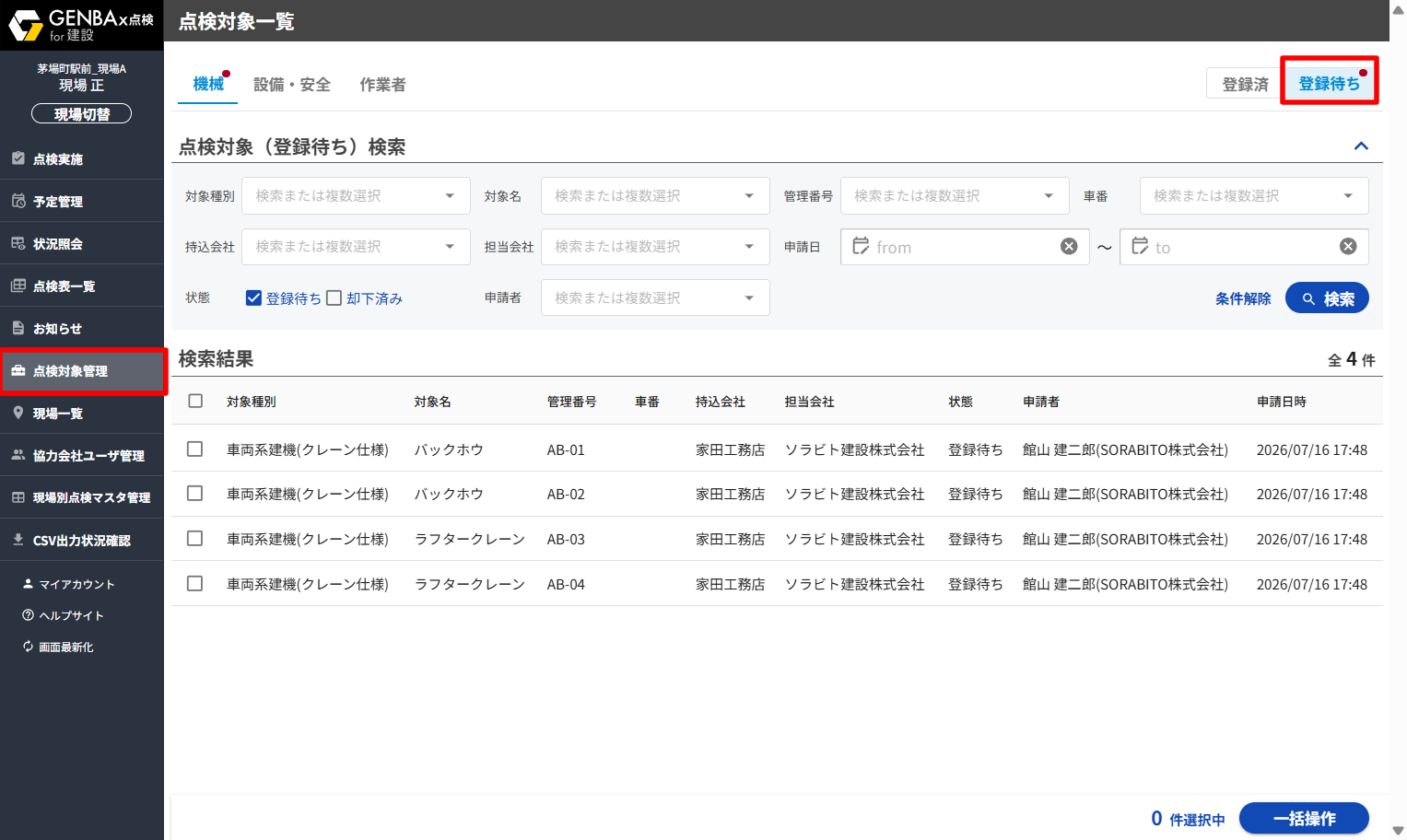
Task: Click the CSV出力状況確認 download icon
Action: [x=18, y=540]
